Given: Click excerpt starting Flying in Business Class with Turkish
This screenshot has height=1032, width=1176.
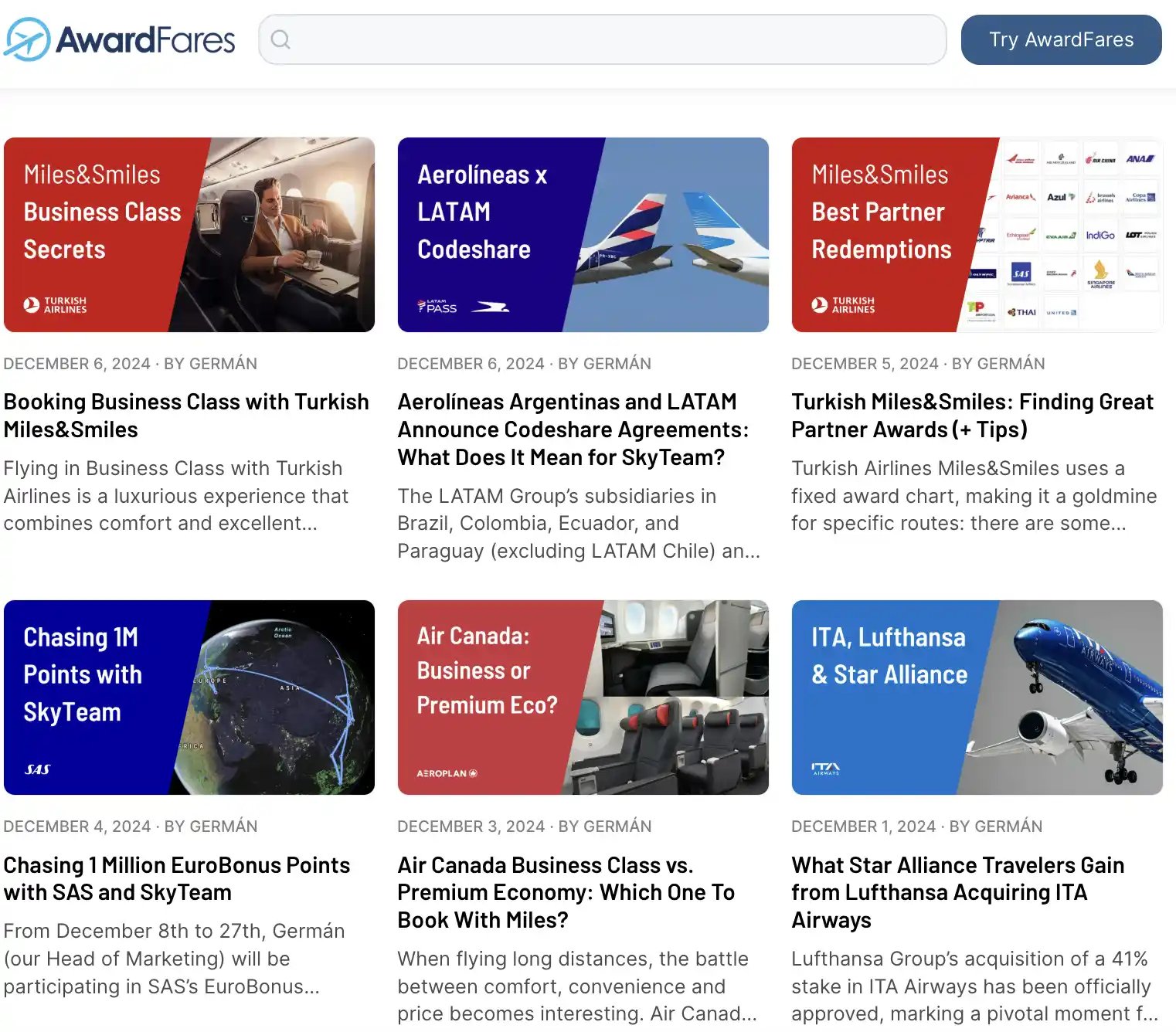Looking at the screenshot, I should [176, 496].
